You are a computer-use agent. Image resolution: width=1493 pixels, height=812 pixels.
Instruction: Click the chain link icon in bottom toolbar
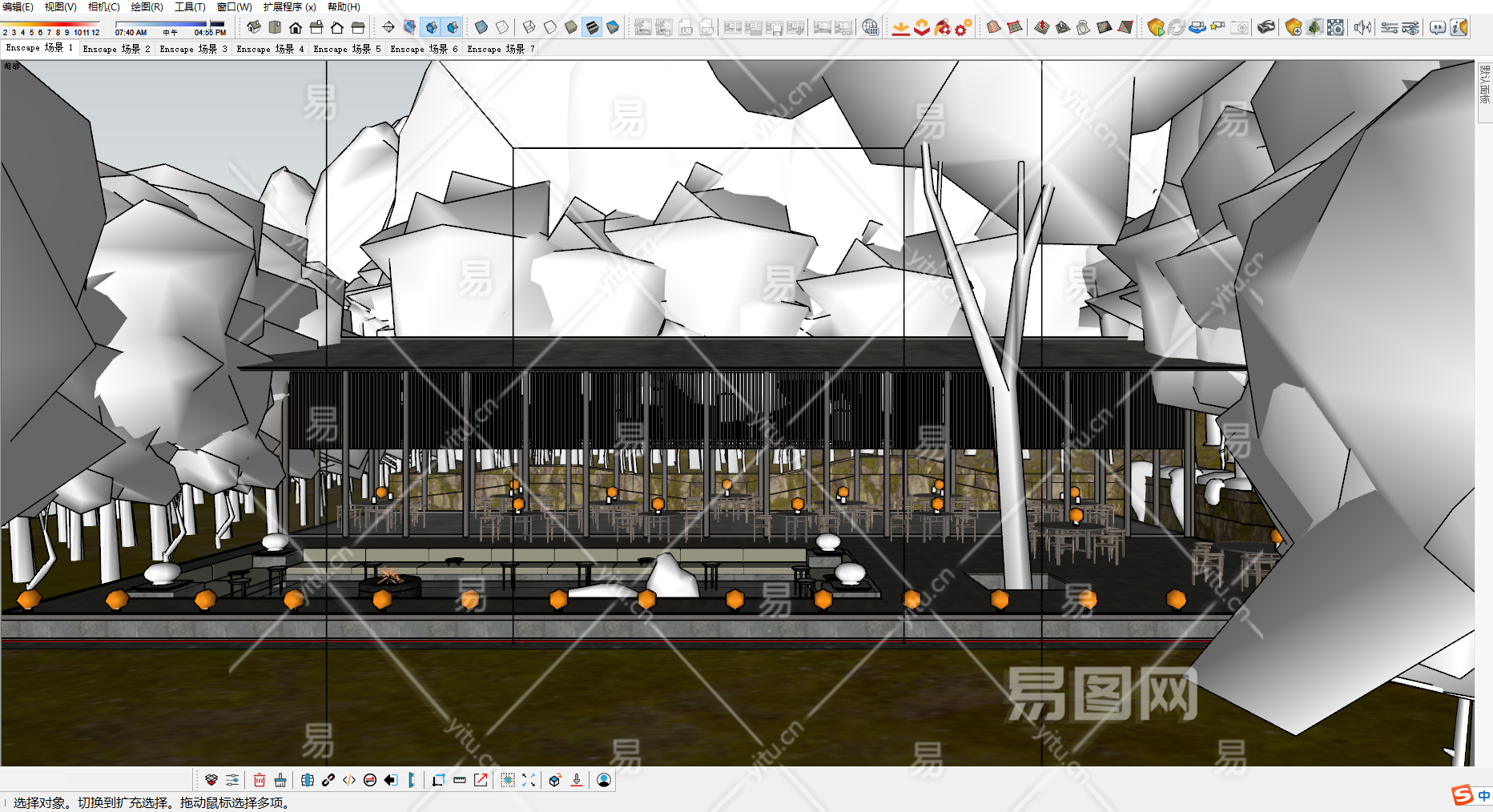(x=328, y=780)
